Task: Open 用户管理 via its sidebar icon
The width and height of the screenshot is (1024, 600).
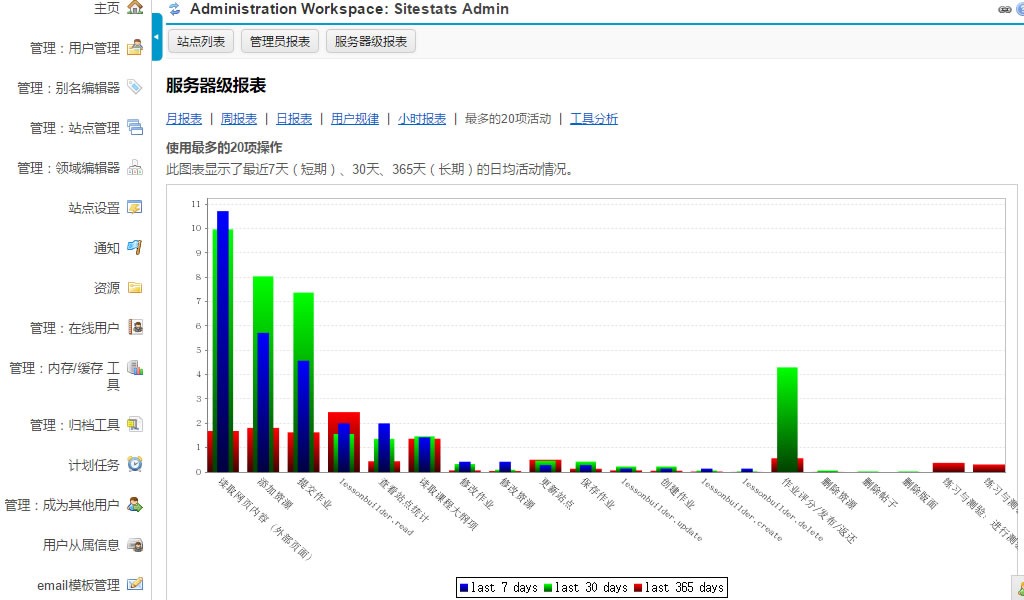Action: coord(135,47)
